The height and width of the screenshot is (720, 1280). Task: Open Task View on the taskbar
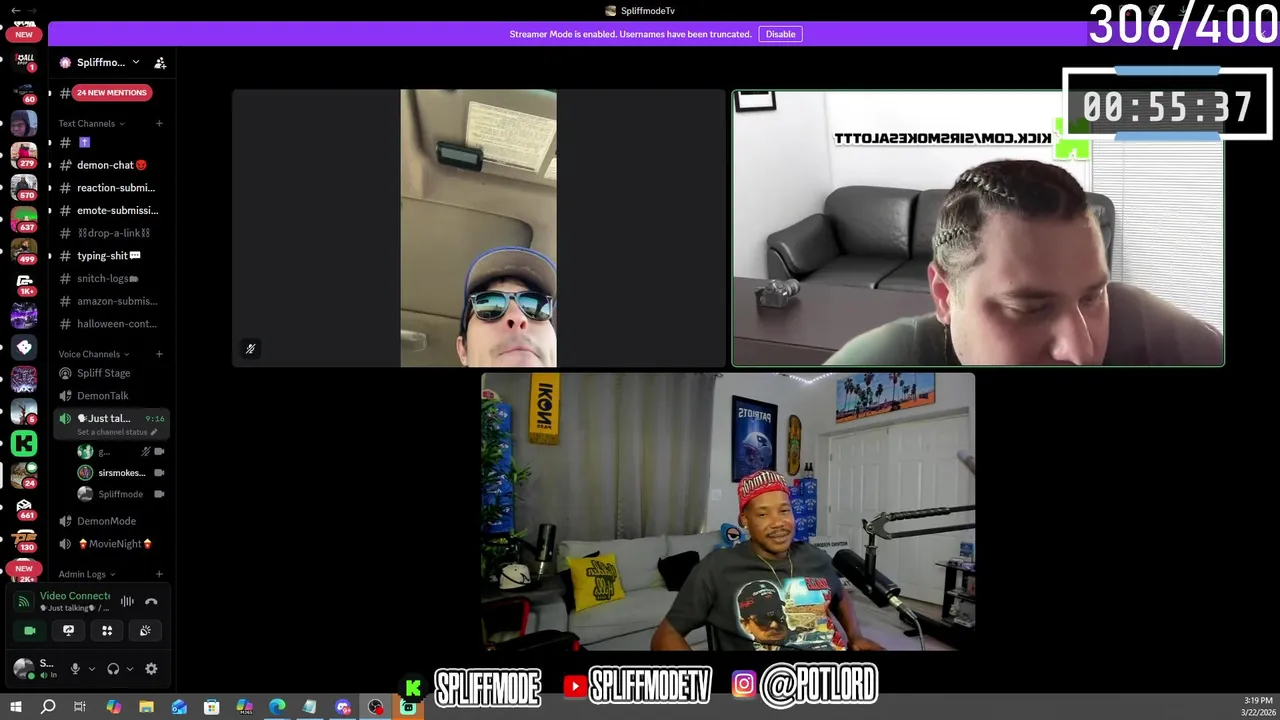pyautogui.click(x=80, y=707)
